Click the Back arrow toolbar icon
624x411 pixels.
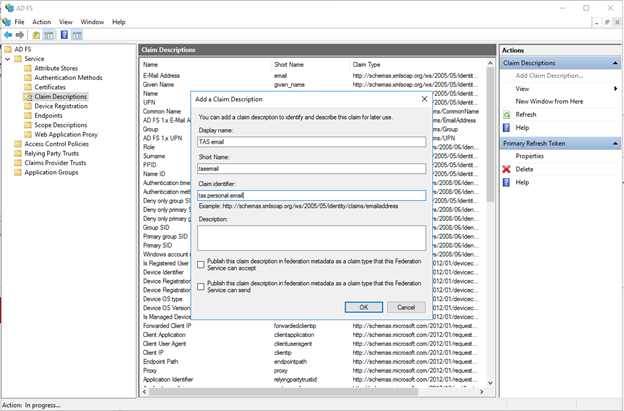click(x=8, y=35)
